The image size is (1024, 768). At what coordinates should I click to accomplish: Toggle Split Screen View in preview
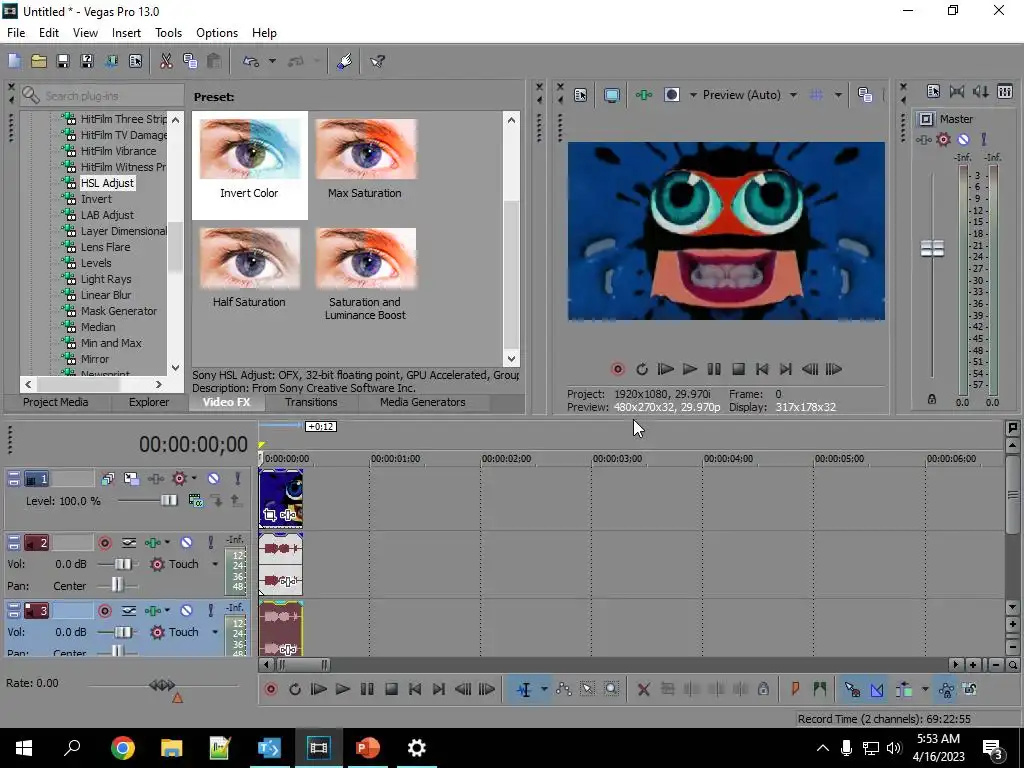671,95
